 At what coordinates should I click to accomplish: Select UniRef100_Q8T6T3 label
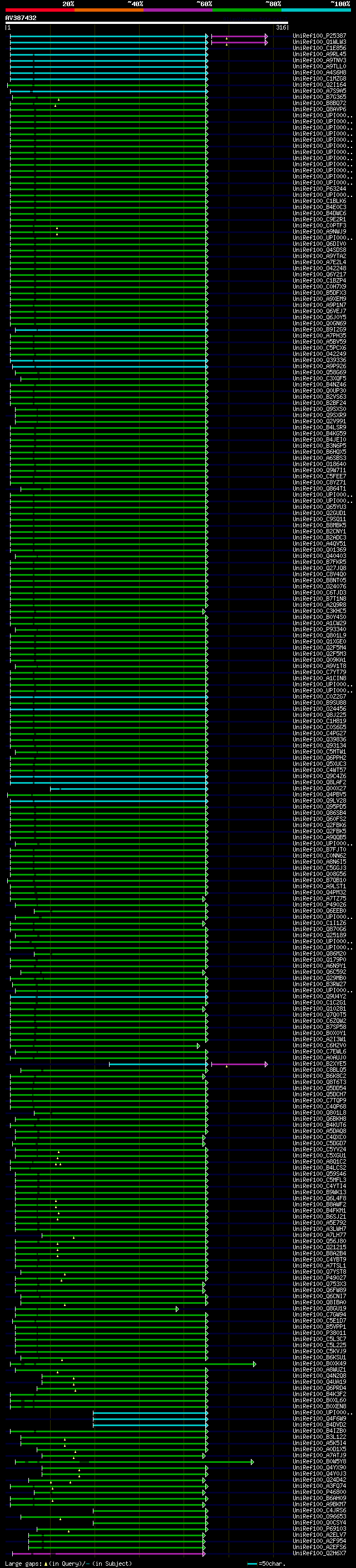coord(319,1082)
